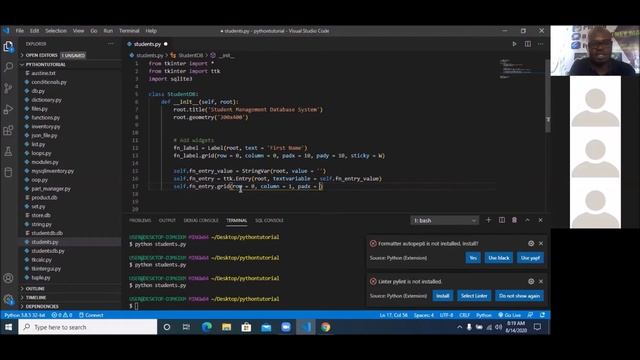The height and width of the screenshot is (360, 640).
Task: Change the UTF-8 encoding setting
Action: tap(447, 315)
